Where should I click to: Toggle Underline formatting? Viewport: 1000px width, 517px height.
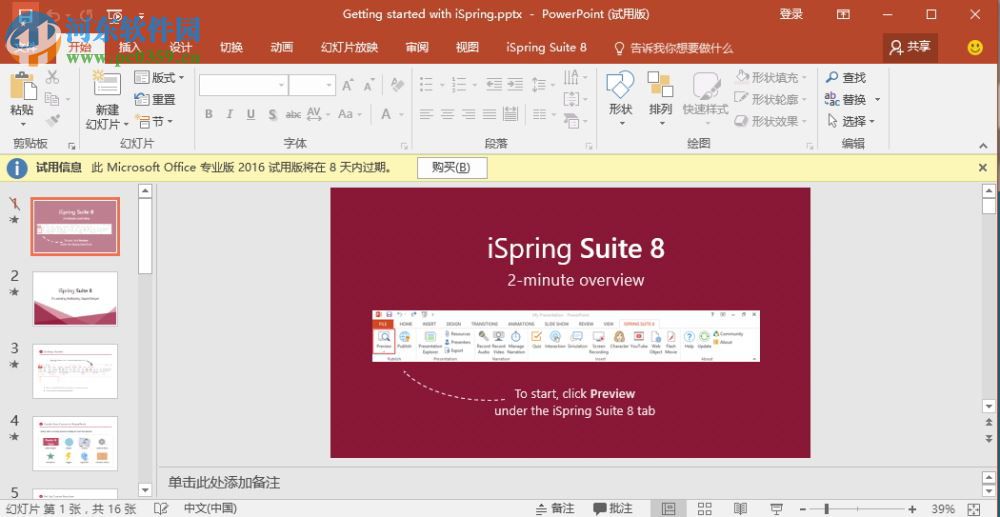click(251, 114)
